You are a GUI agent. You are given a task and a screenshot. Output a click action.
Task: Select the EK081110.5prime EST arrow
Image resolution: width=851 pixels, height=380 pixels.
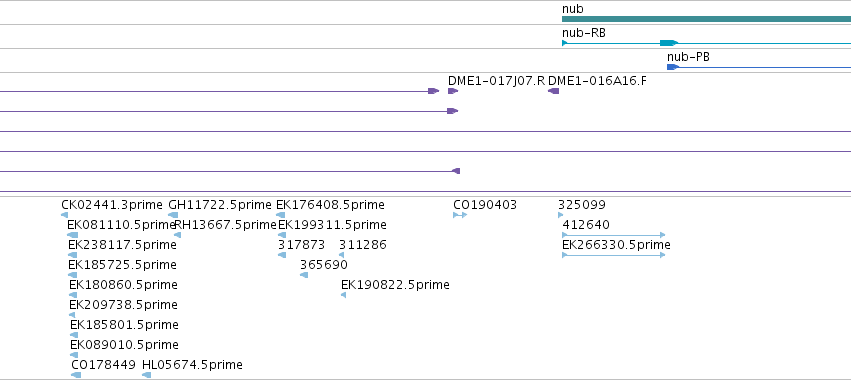click(72, 235)
